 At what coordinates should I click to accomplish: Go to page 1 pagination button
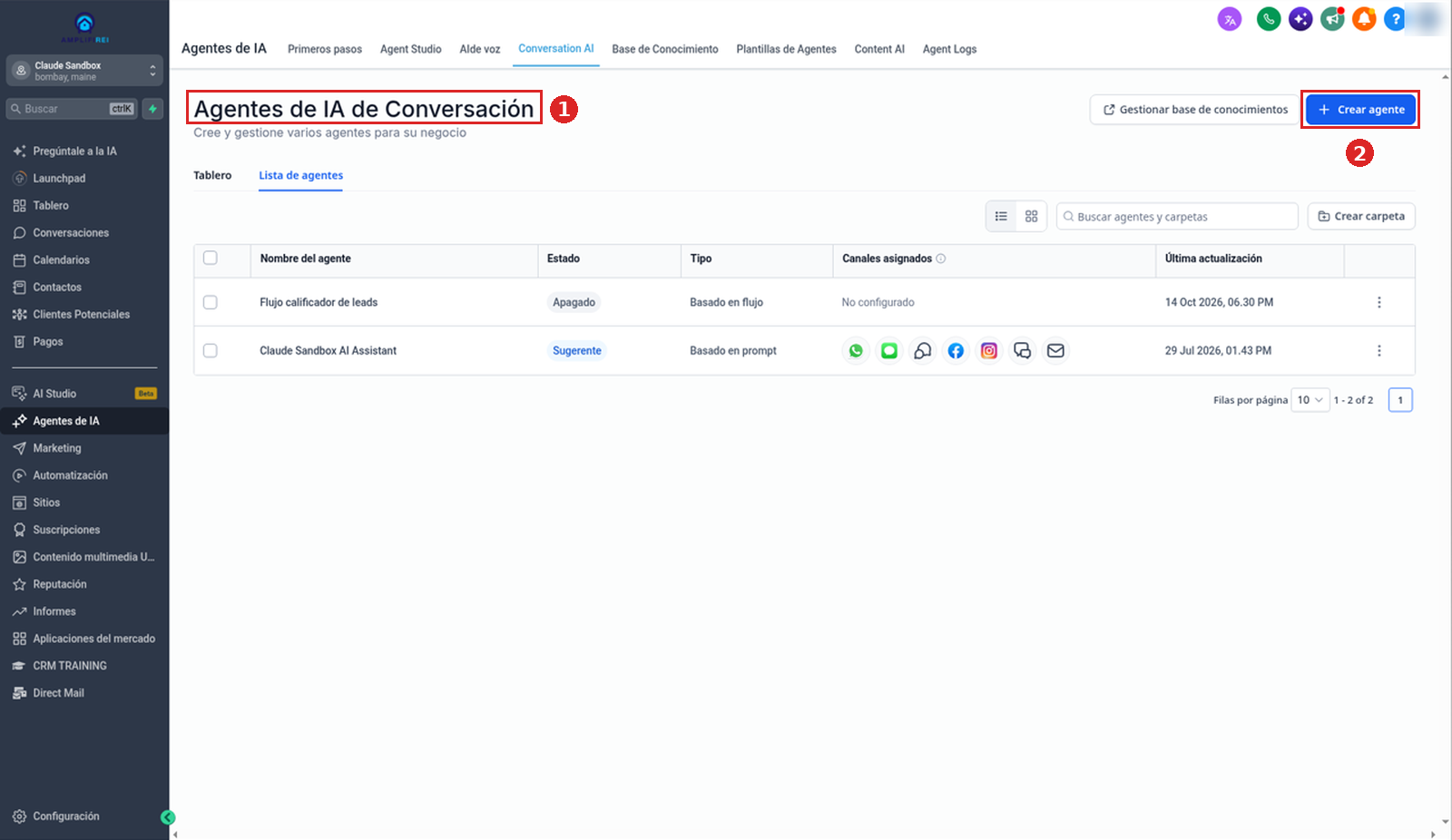click(1400, 400)
